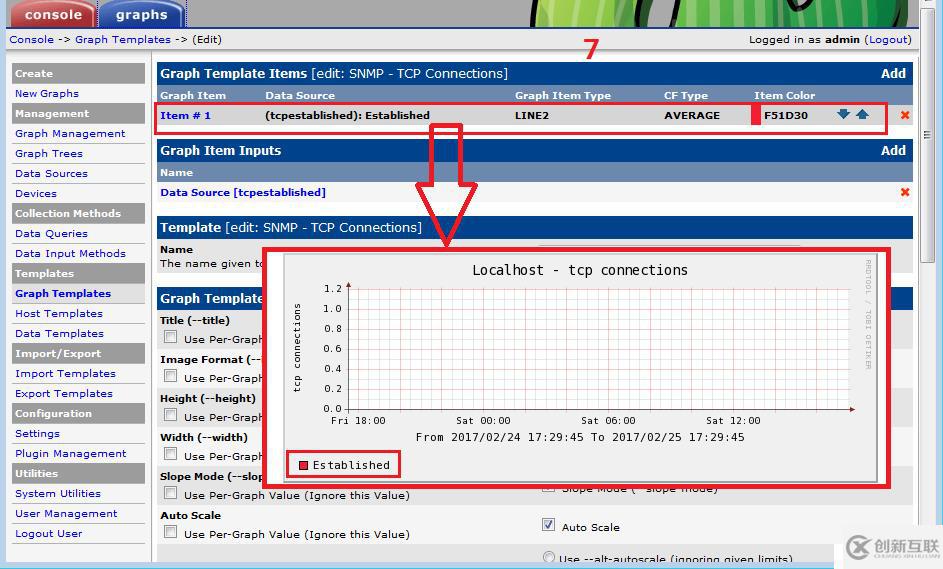943x569 pixels.
Task: Open Graph Templates breadcrumb link
Action: pyautogui.click(x=123, y=39)
